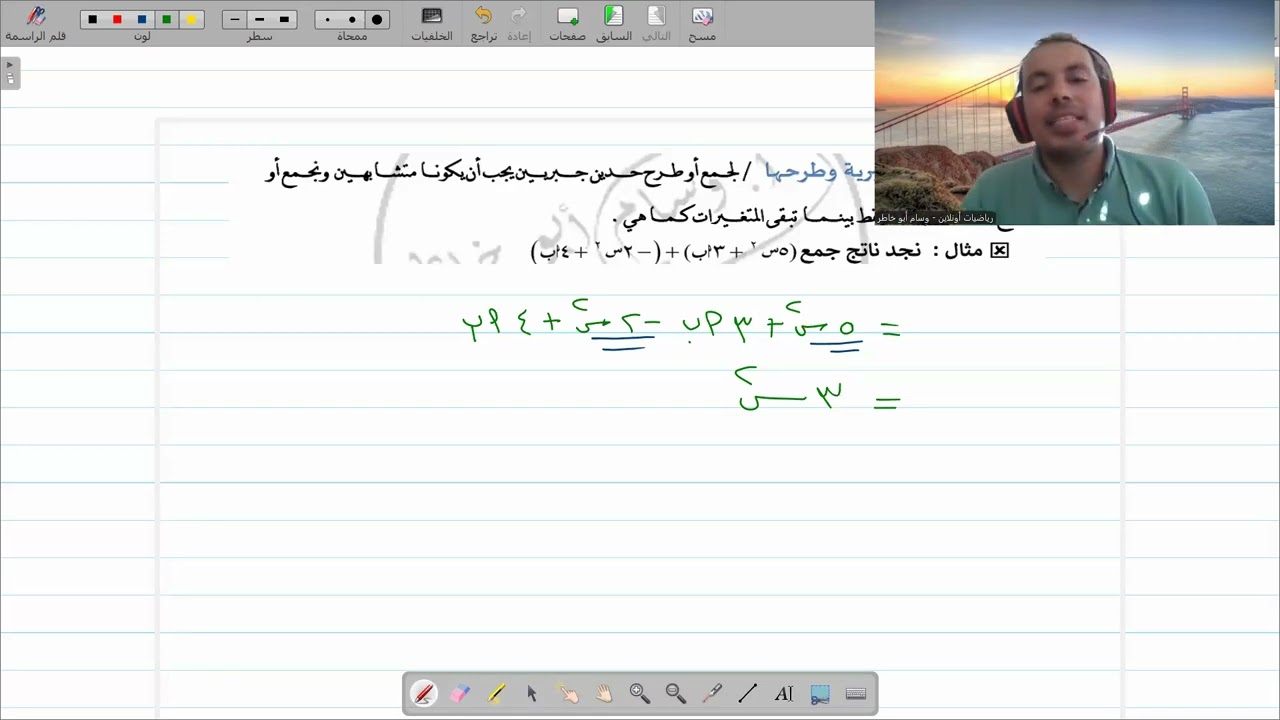Go to the previous page (السابق)
This screenshot has width=1280, height=720.
click(x=614, y=23)
